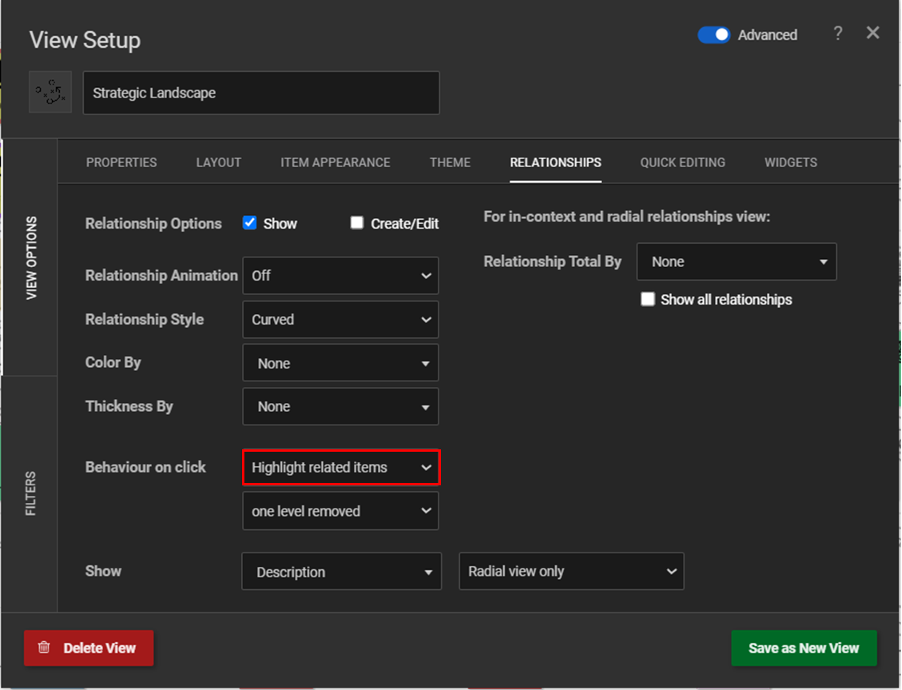Open the Widgets tab
Image resolution: width=902 pixels, height=690 pixels.
(x=791, y=162)
